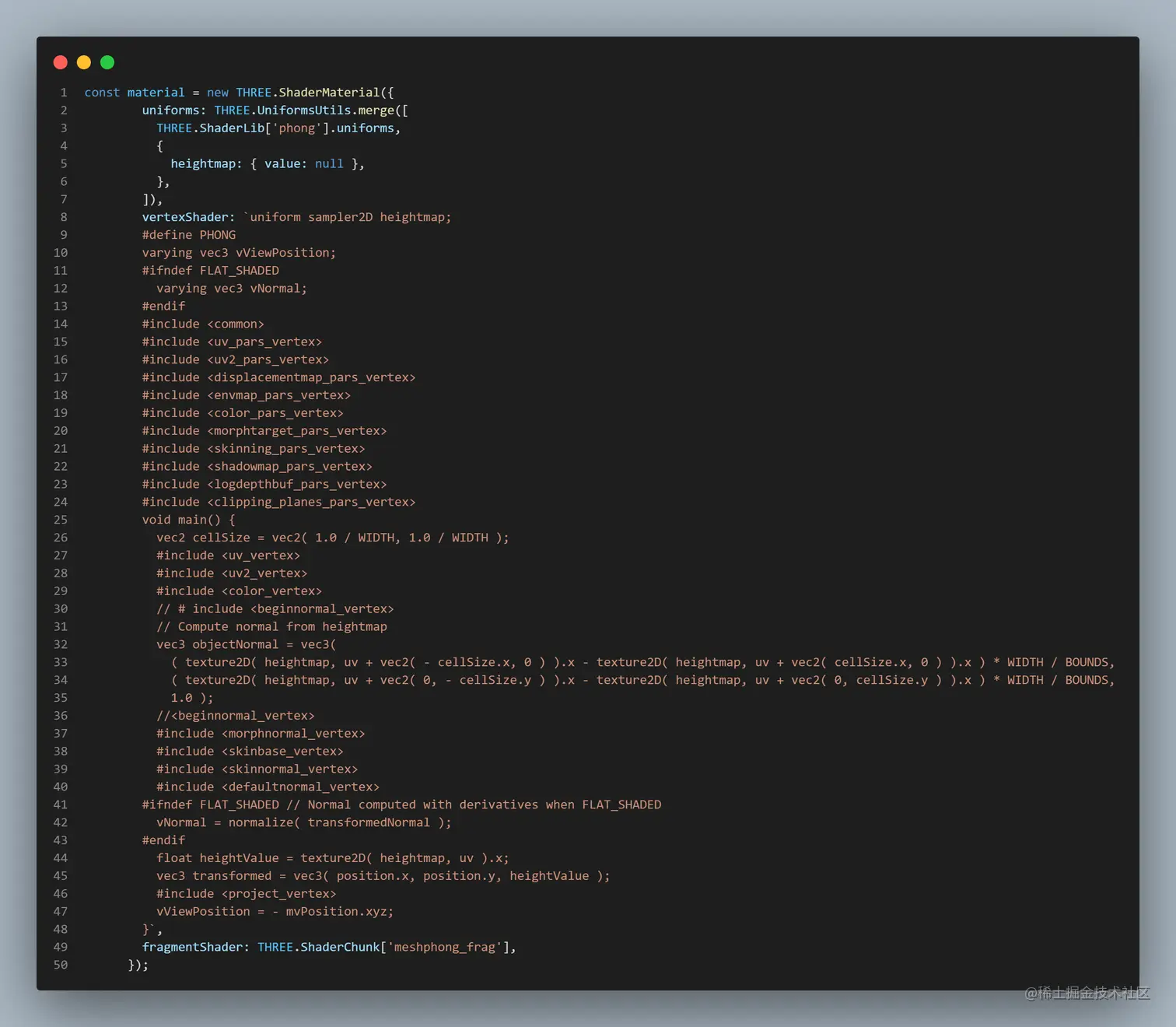Screen dimensions: 1176x1027
Task: Click the red traffic light icon
Action: pos(60,62)
